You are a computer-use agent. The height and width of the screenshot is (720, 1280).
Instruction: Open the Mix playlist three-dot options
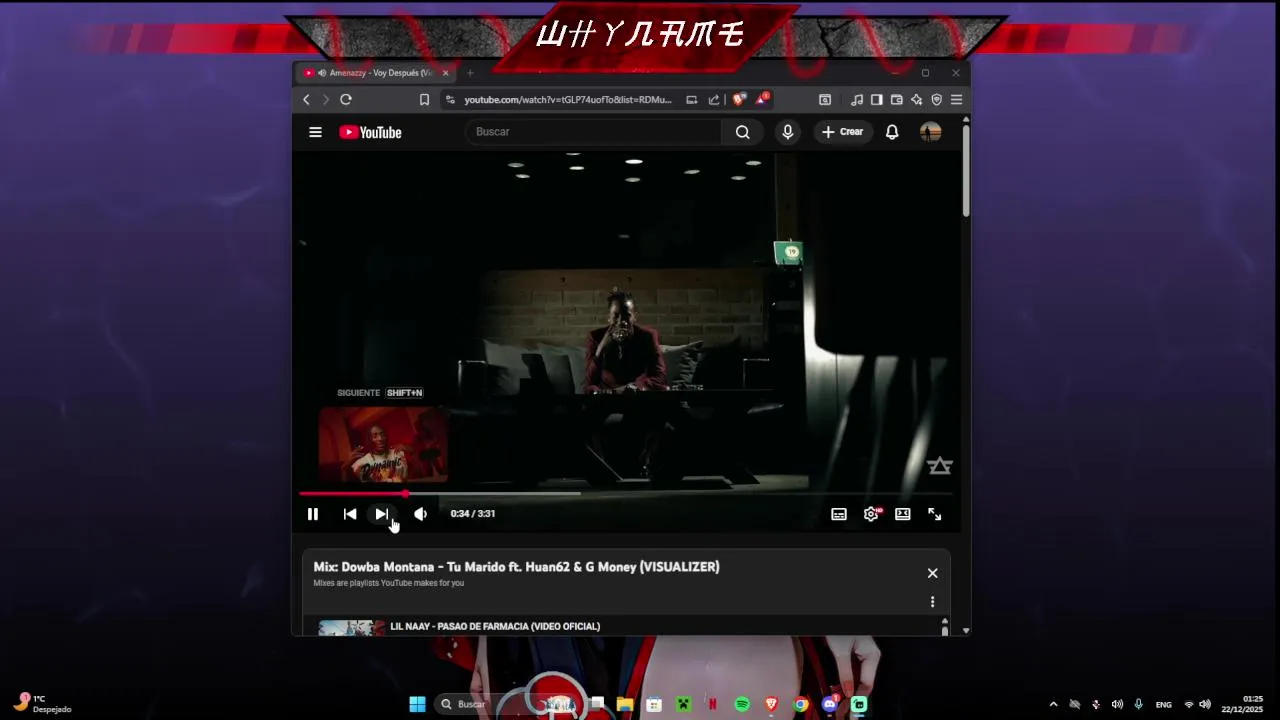tap(932, 602)
